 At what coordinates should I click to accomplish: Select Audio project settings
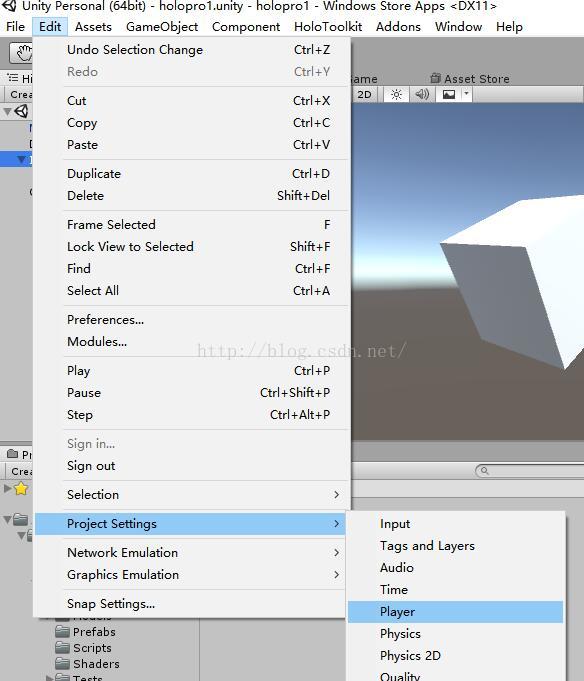click(x=456, y=568)
